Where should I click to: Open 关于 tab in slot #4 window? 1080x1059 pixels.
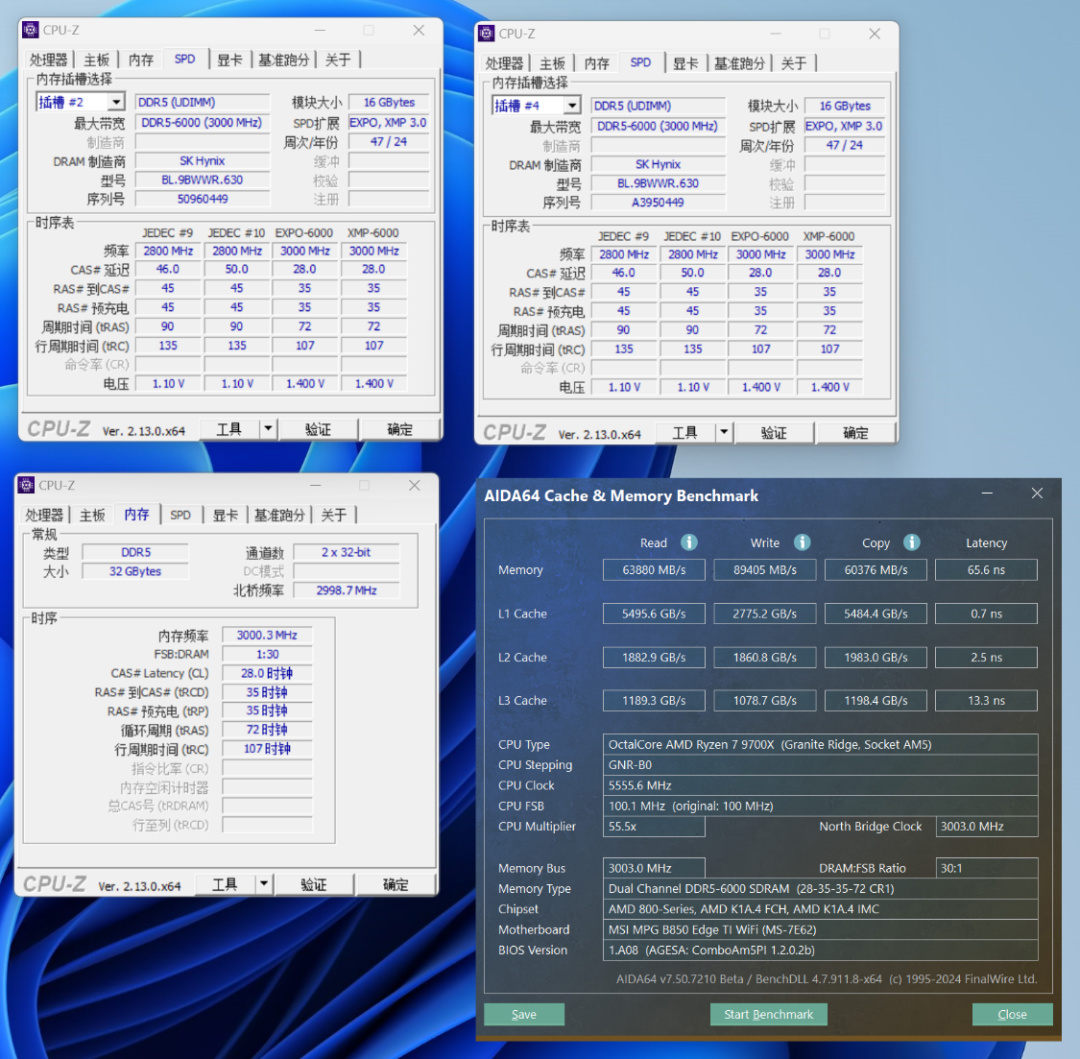pos(793,63)
